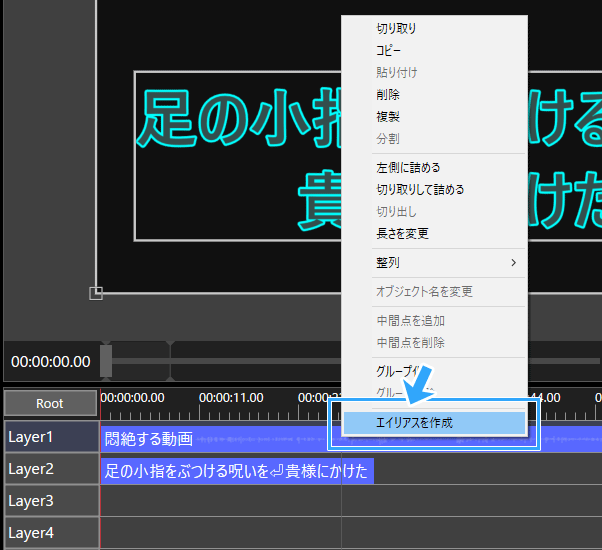This screenshot has width=602, height=550.
Task: Click the Layer4 header
Action: 50,532
